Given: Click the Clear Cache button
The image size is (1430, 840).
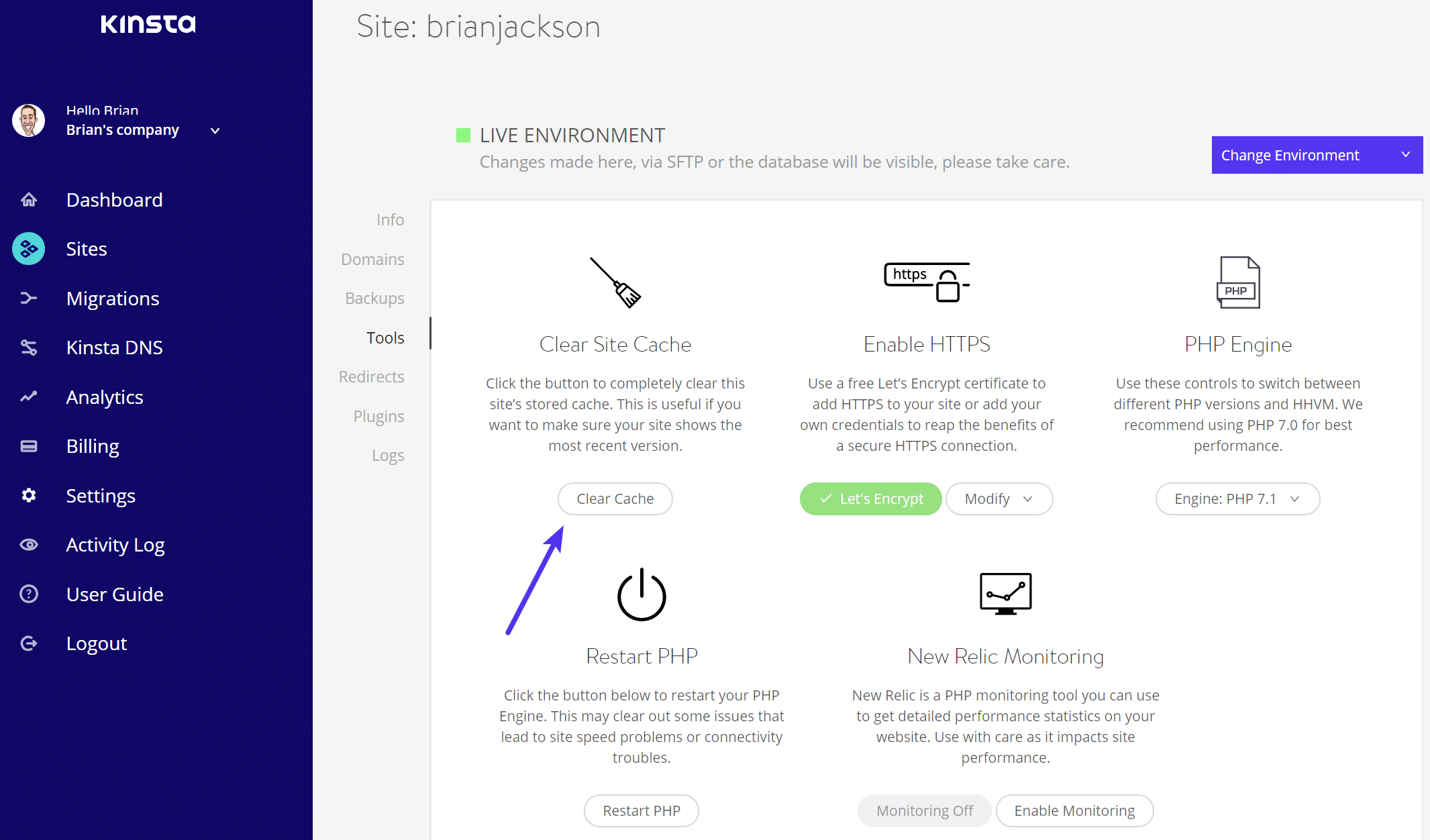Looking at the screenshot, I should coord(614,498).
